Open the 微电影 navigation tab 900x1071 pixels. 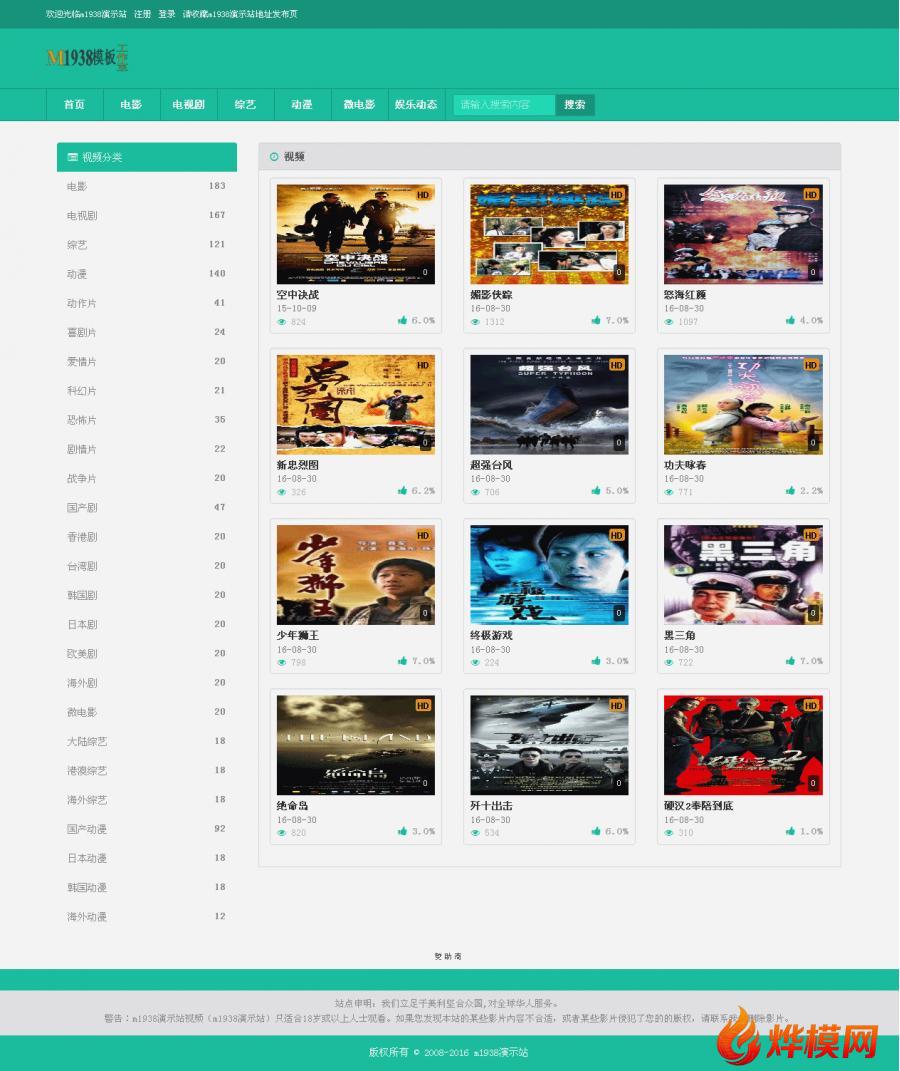coord(359,105)
